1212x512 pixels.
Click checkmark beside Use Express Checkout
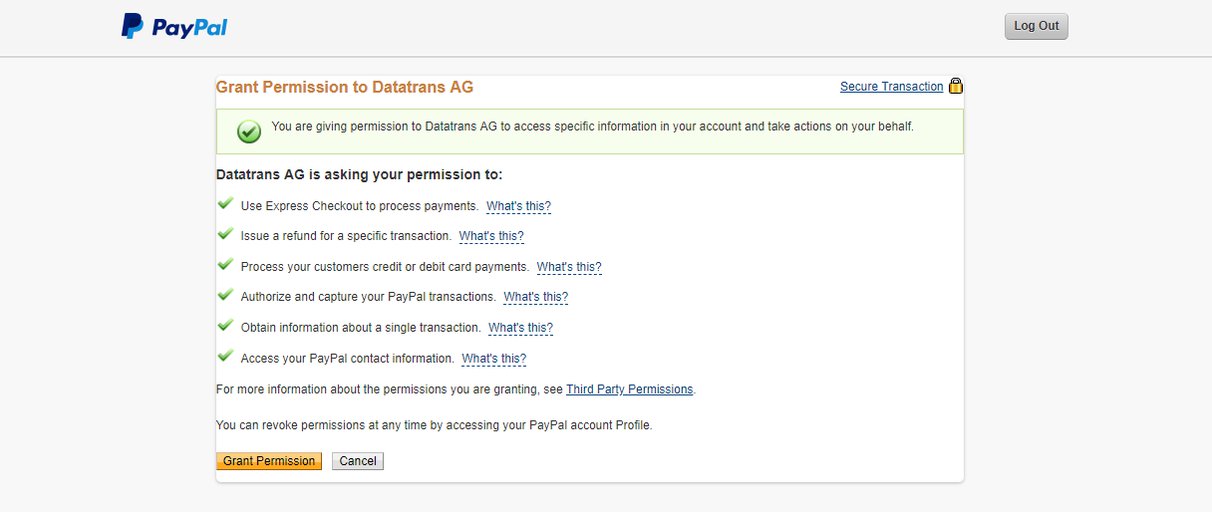click(x=225, y=204)
